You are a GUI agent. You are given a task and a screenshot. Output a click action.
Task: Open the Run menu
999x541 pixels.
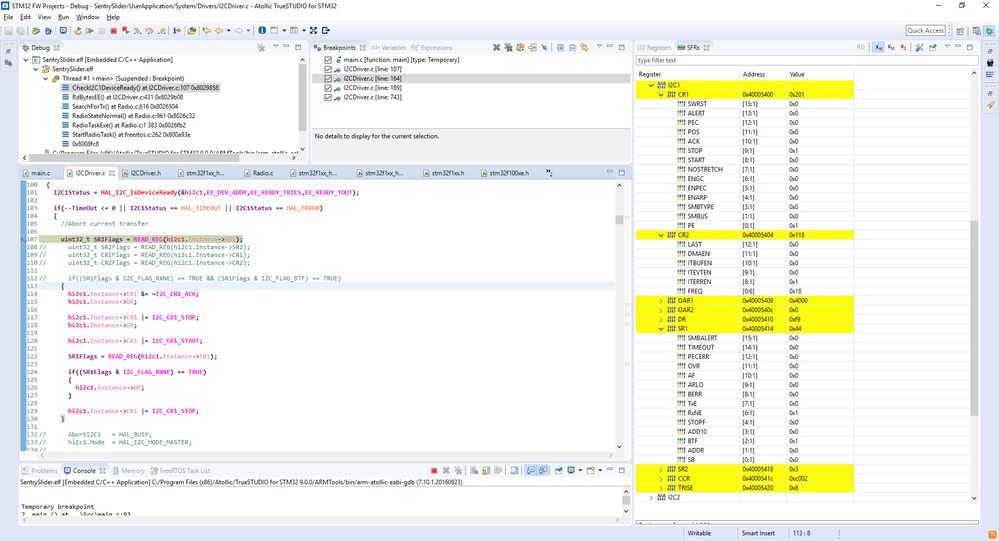[64, 17]
